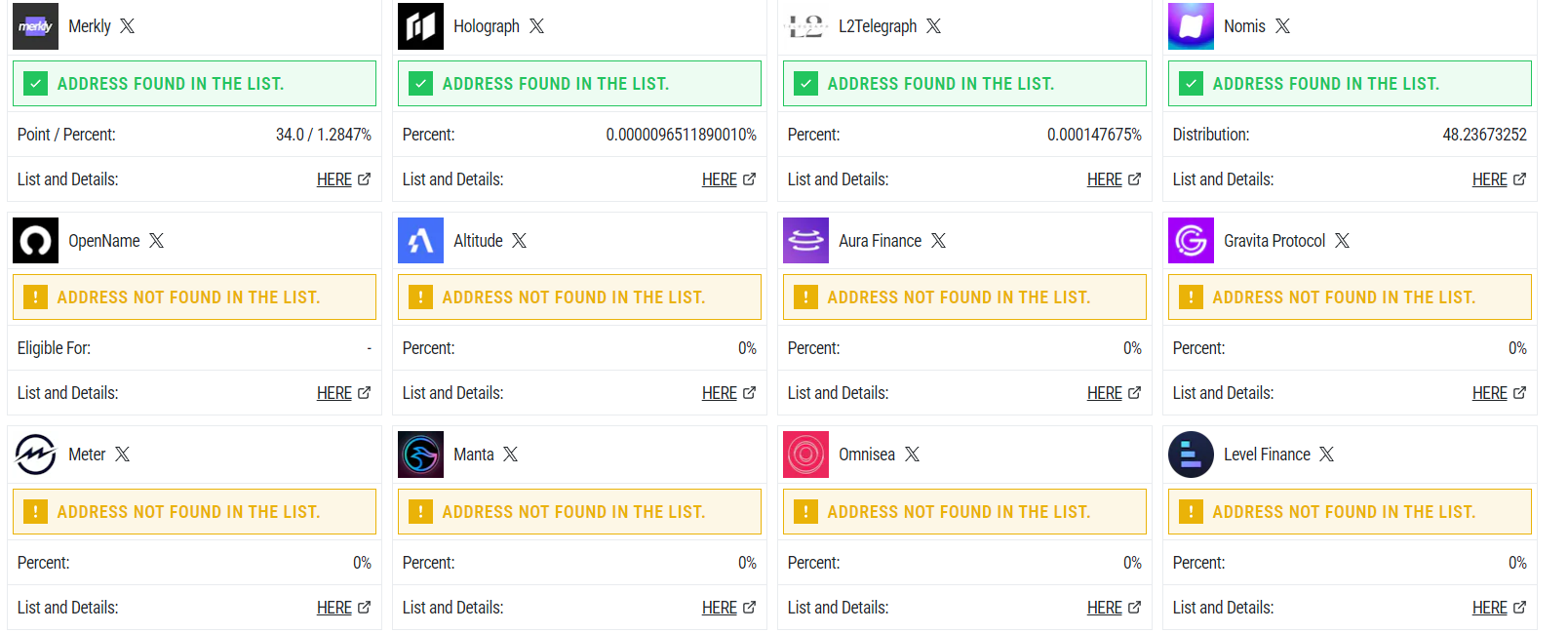Open L2Telegraph's X (Twitter) icon
Image resolution: width=1568 pixels, height=633 pixels.
point(934,26)
